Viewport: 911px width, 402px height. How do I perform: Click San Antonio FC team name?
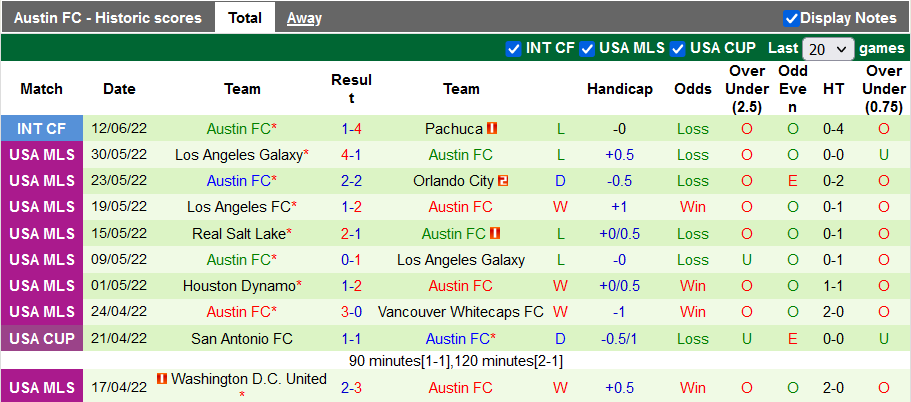pos(242,337)
